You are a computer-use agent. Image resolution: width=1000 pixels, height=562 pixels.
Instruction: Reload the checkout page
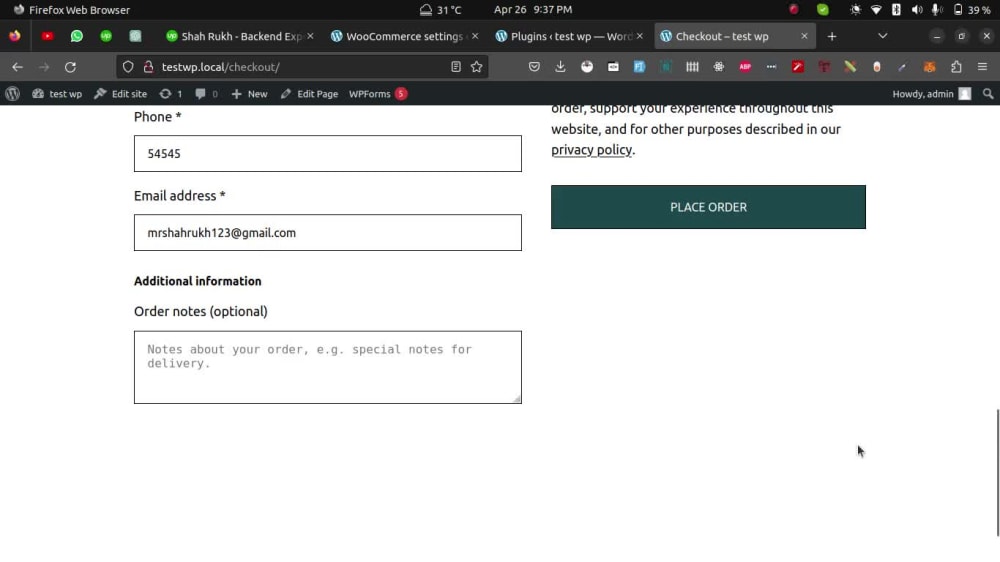[70, 67]
